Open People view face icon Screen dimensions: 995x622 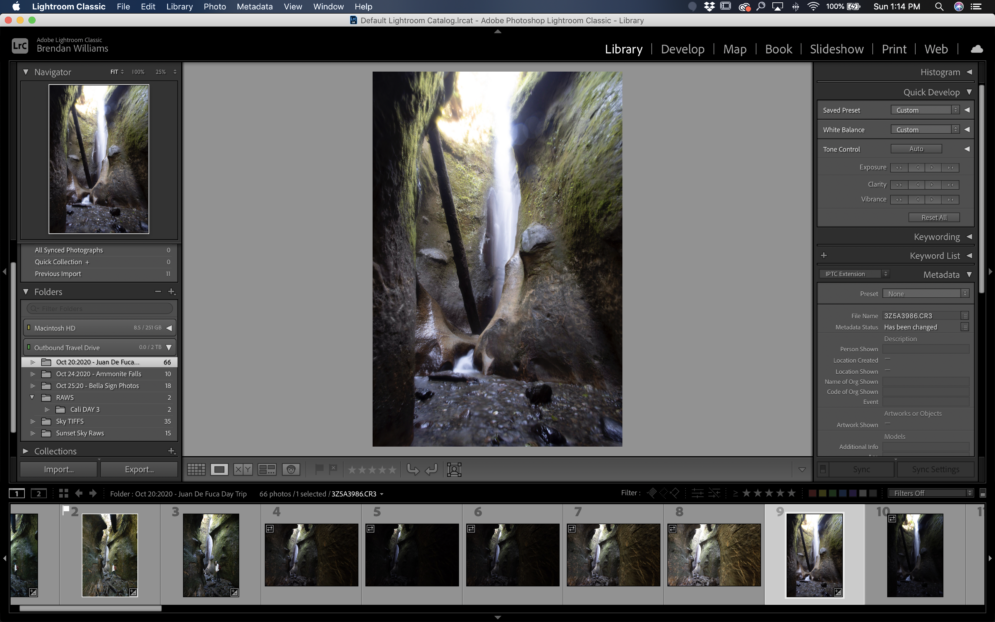click(x=291, y=469)
